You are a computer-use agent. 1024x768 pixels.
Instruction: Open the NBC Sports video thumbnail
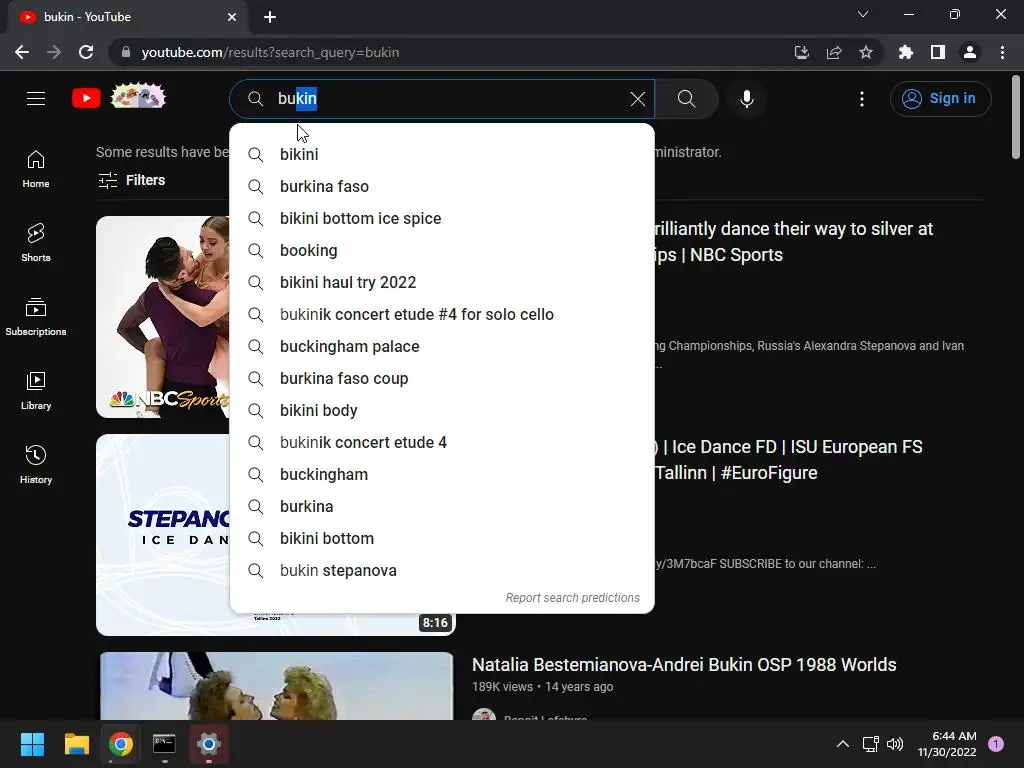[163, 317]
